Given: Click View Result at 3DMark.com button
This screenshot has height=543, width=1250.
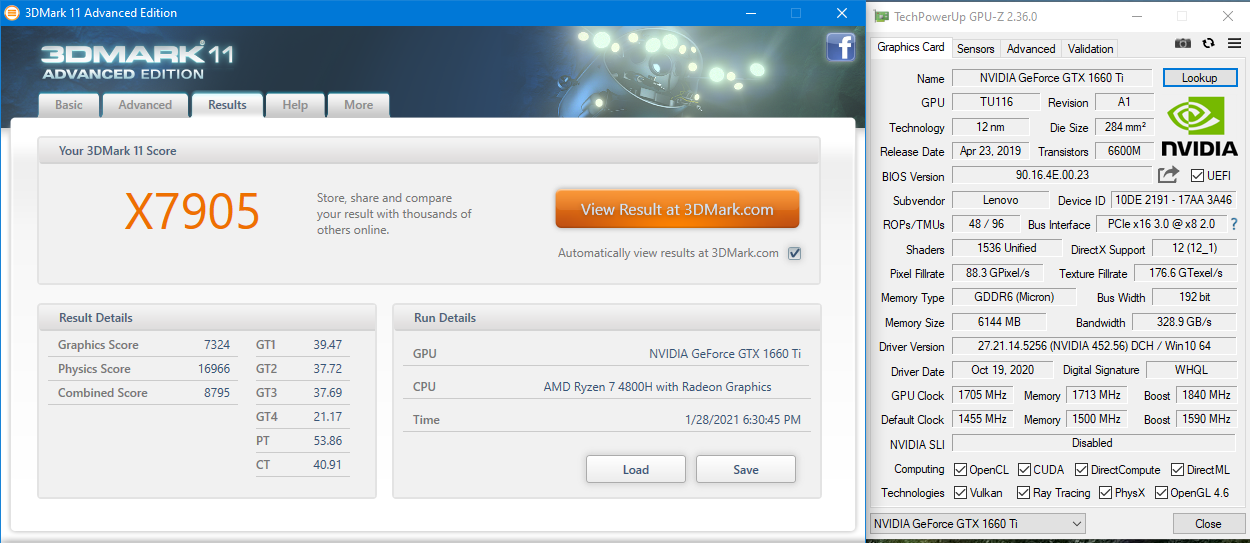Looking at the screenshot, I should [678, 209].
